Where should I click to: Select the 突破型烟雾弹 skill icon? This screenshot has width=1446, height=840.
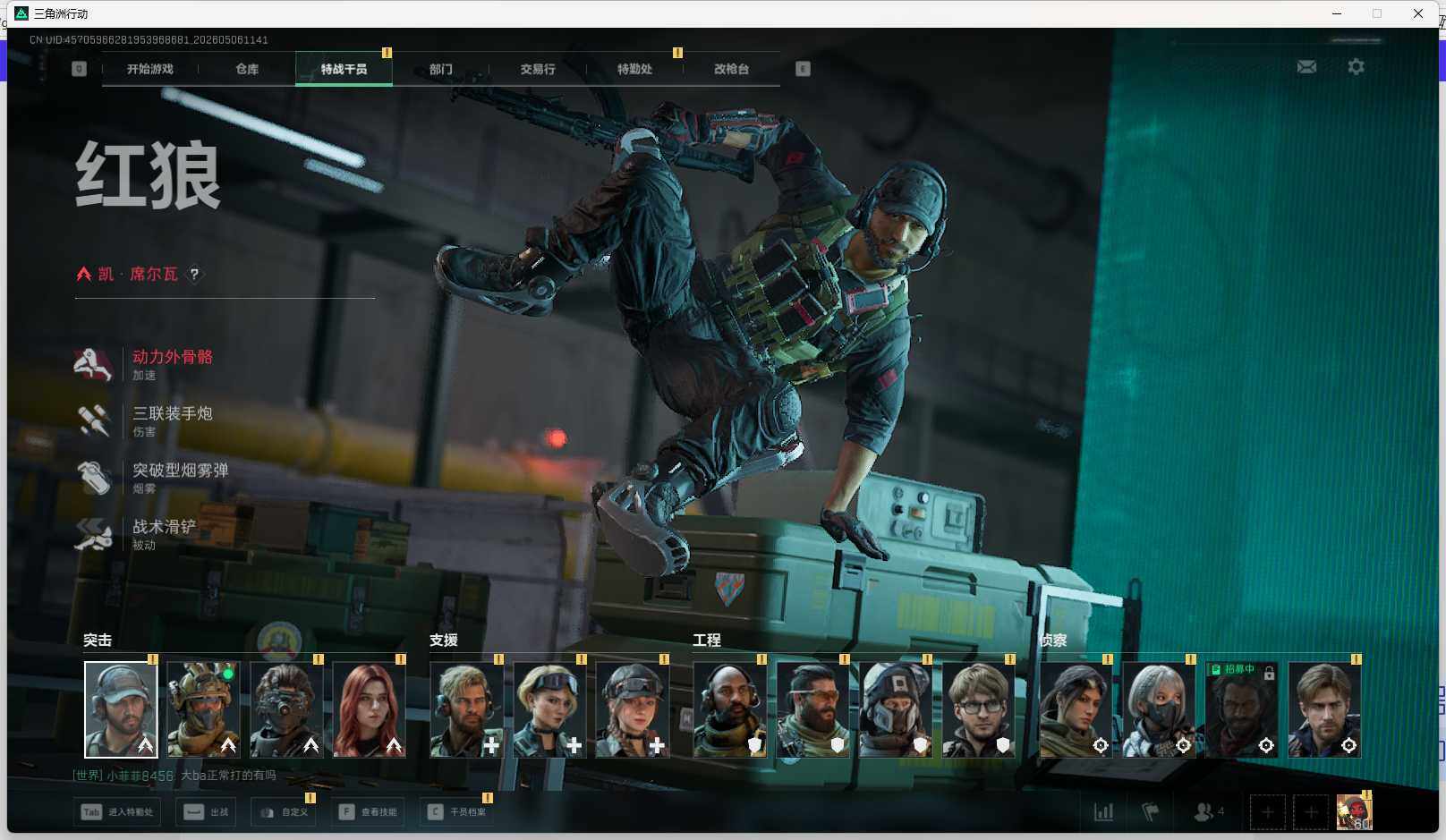[93, 477]
